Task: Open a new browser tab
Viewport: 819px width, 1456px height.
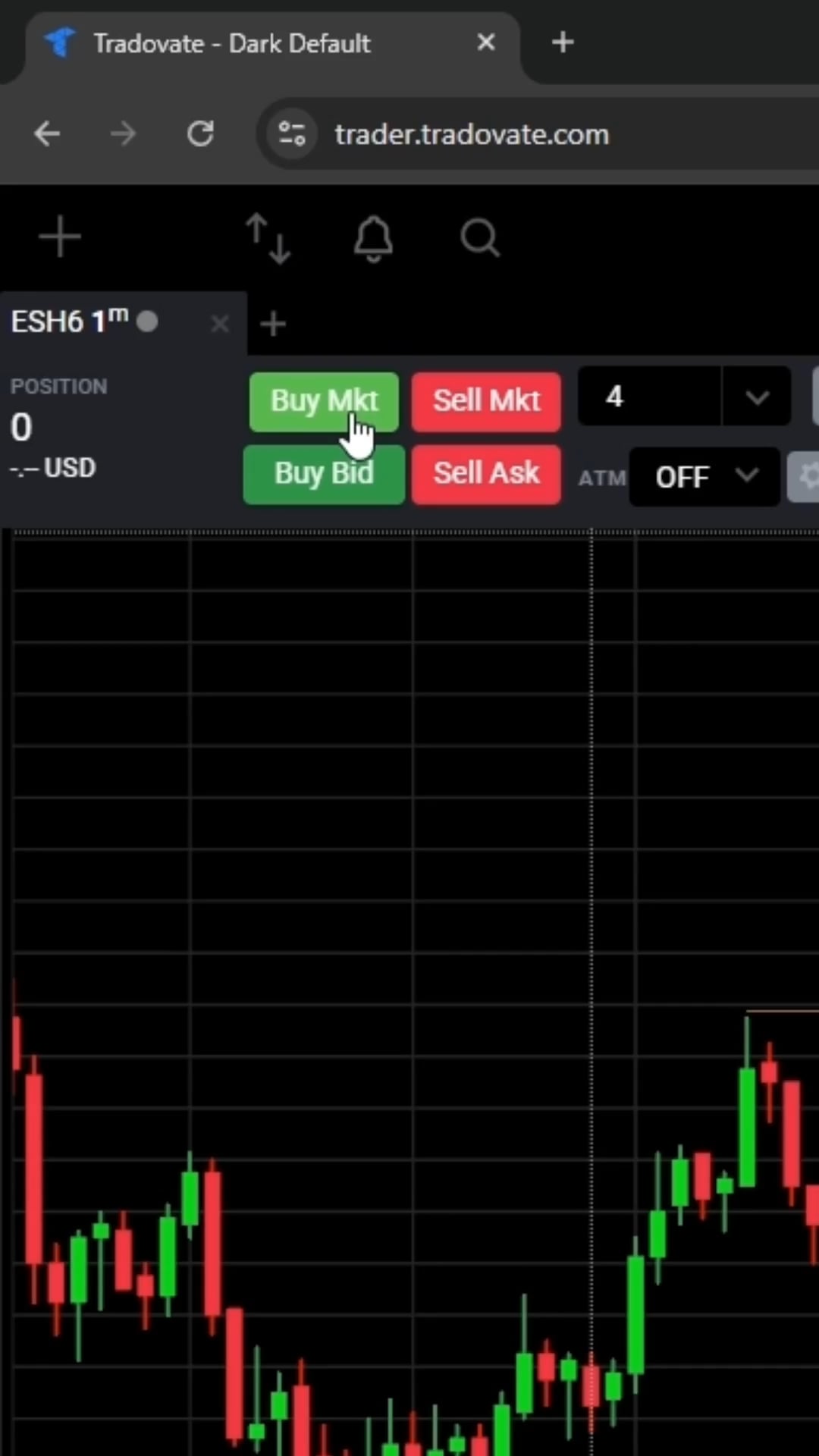Action: point(563,42)
